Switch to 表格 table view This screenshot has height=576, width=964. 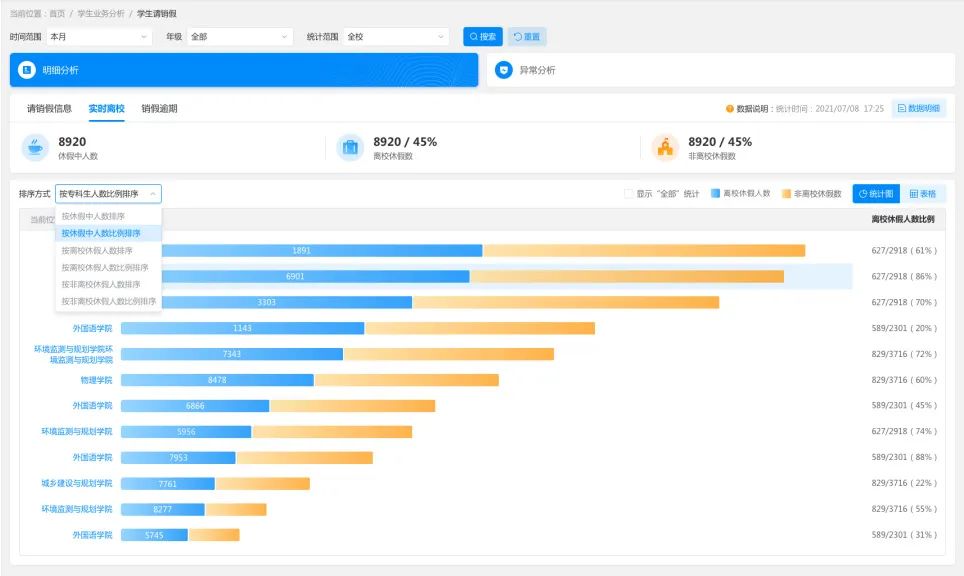click(922, 194)
